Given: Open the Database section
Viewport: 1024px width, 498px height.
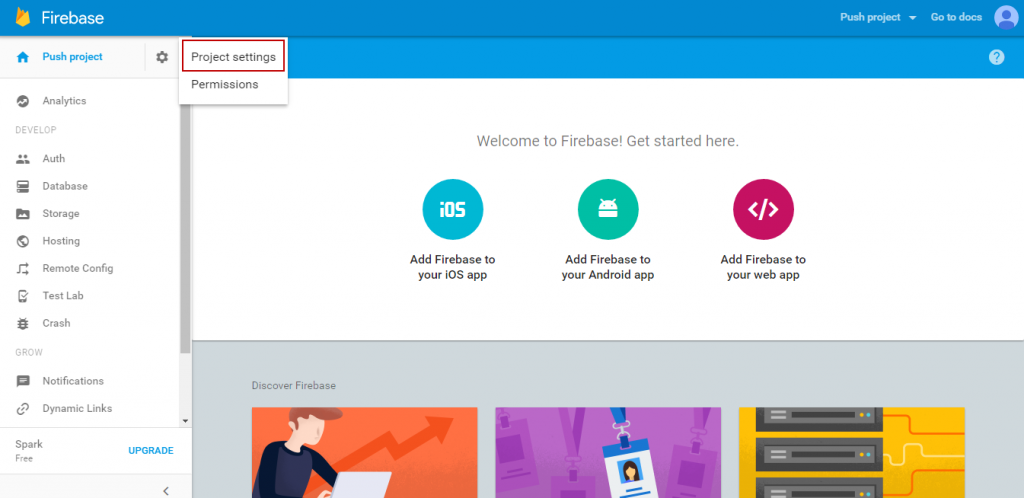Looking at the screenshot, I should (64, 186).
